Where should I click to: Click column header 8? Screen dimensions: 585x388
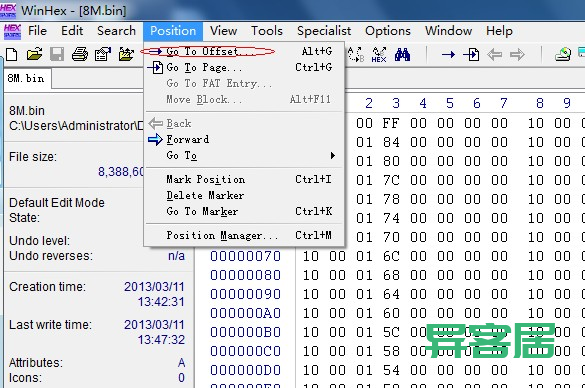coord(539,103)
